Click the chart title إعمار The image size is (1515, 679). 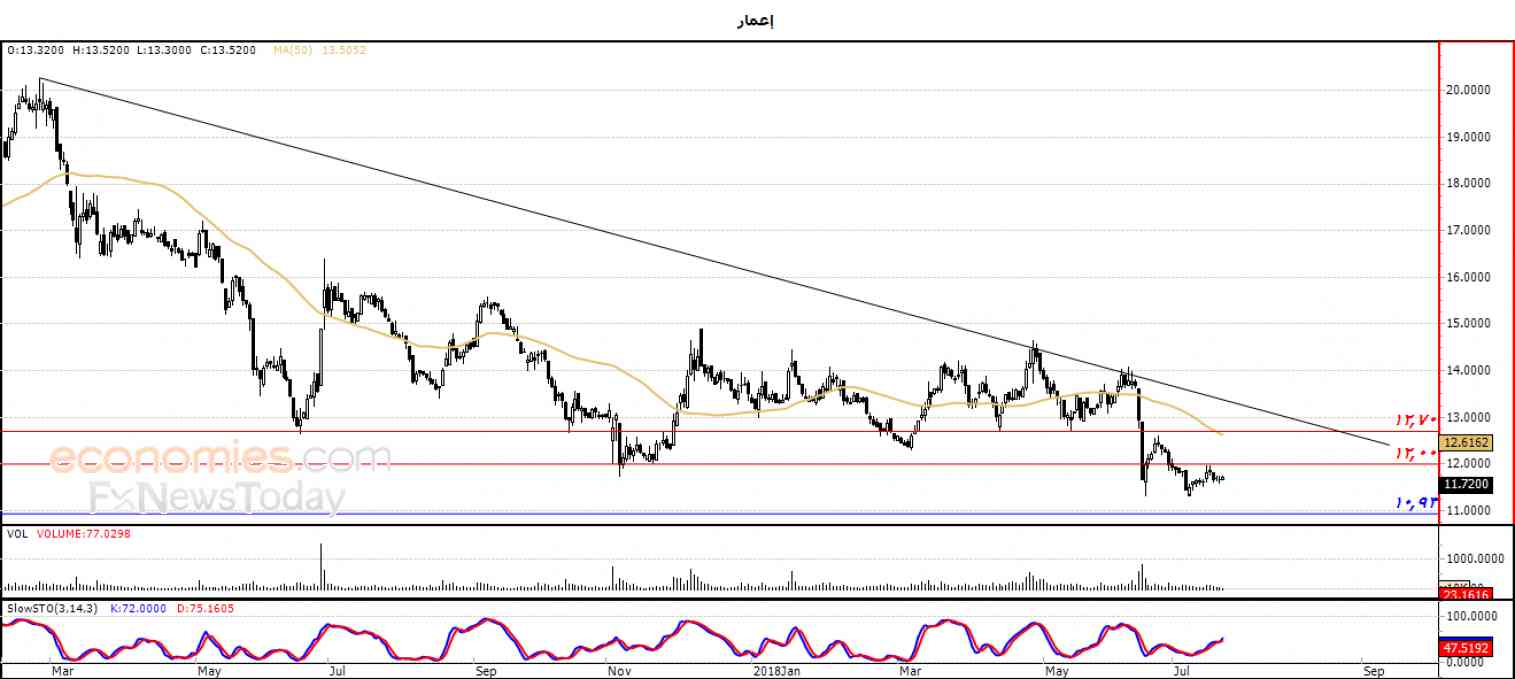[x=755, y=20]
